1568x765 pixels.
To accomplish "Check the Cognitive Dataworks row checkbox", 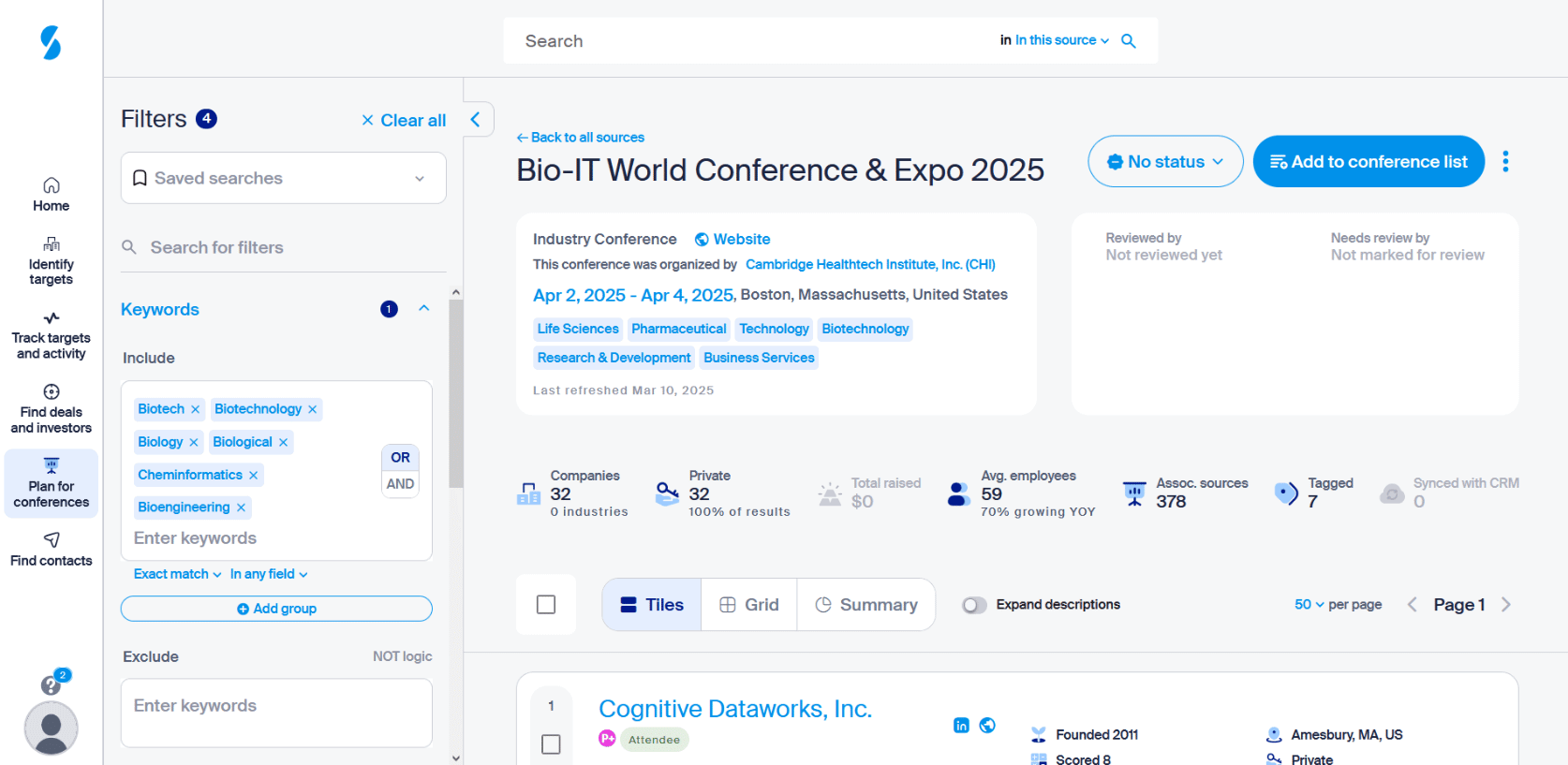I will [x=551, y=744].
